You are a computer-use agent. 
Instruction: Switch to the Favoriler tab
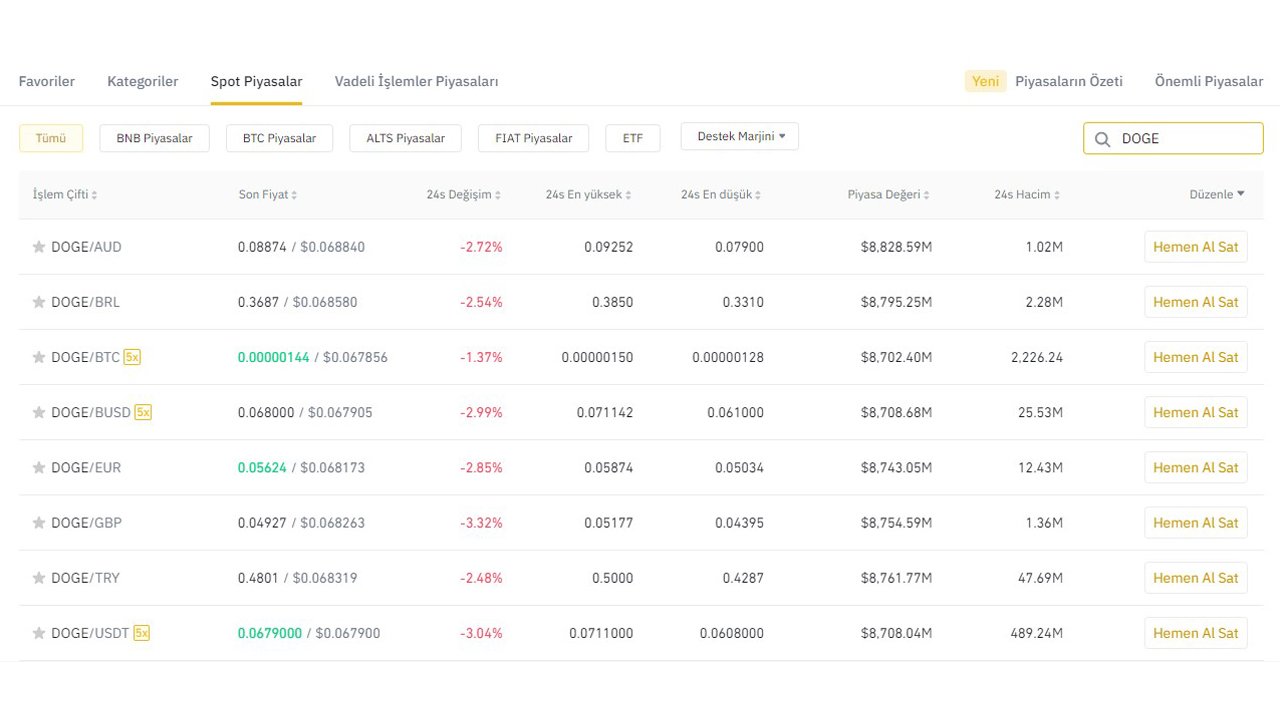coord(47,82)
